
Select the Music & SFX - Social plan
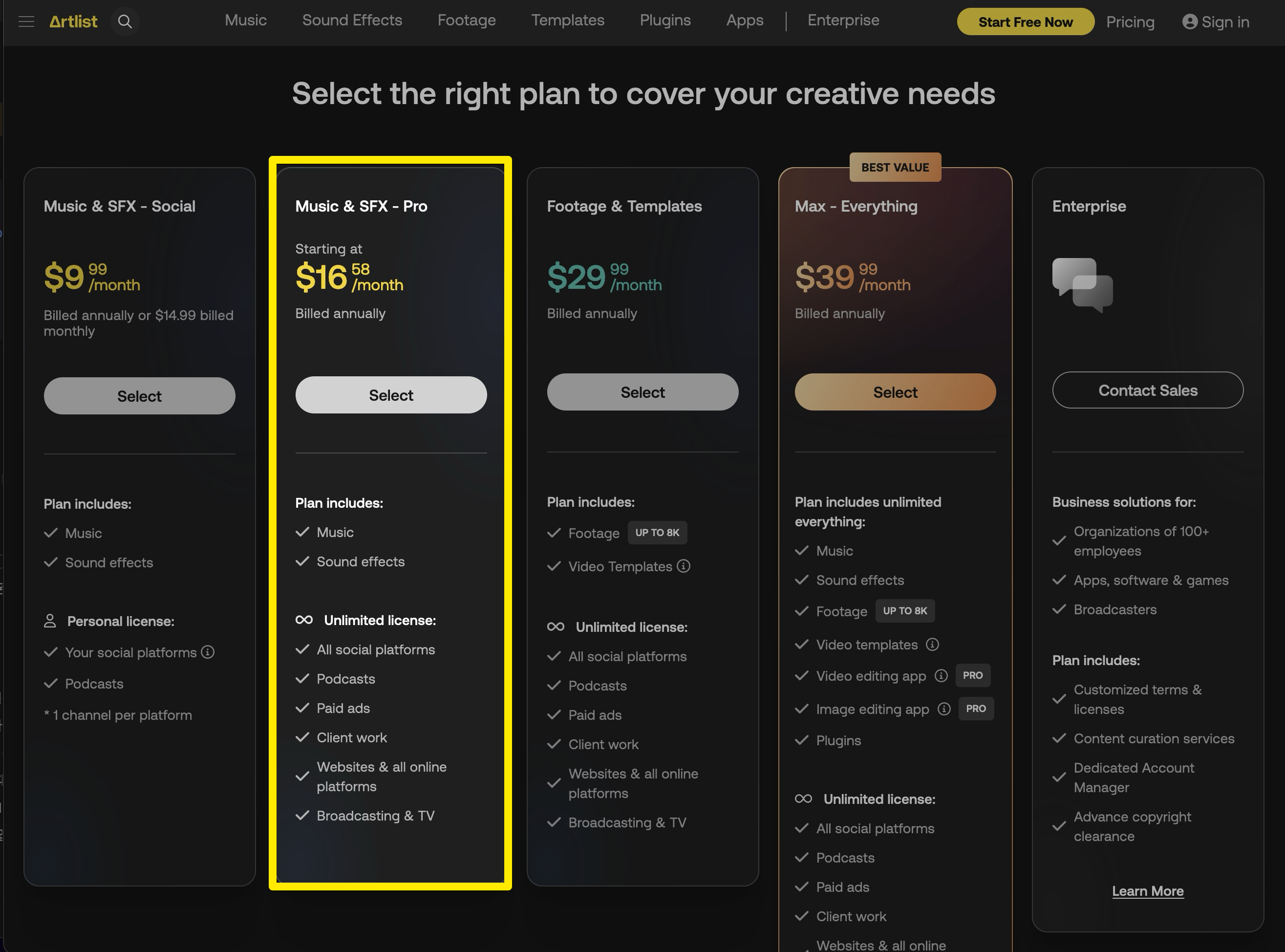(x=139, y=396)
